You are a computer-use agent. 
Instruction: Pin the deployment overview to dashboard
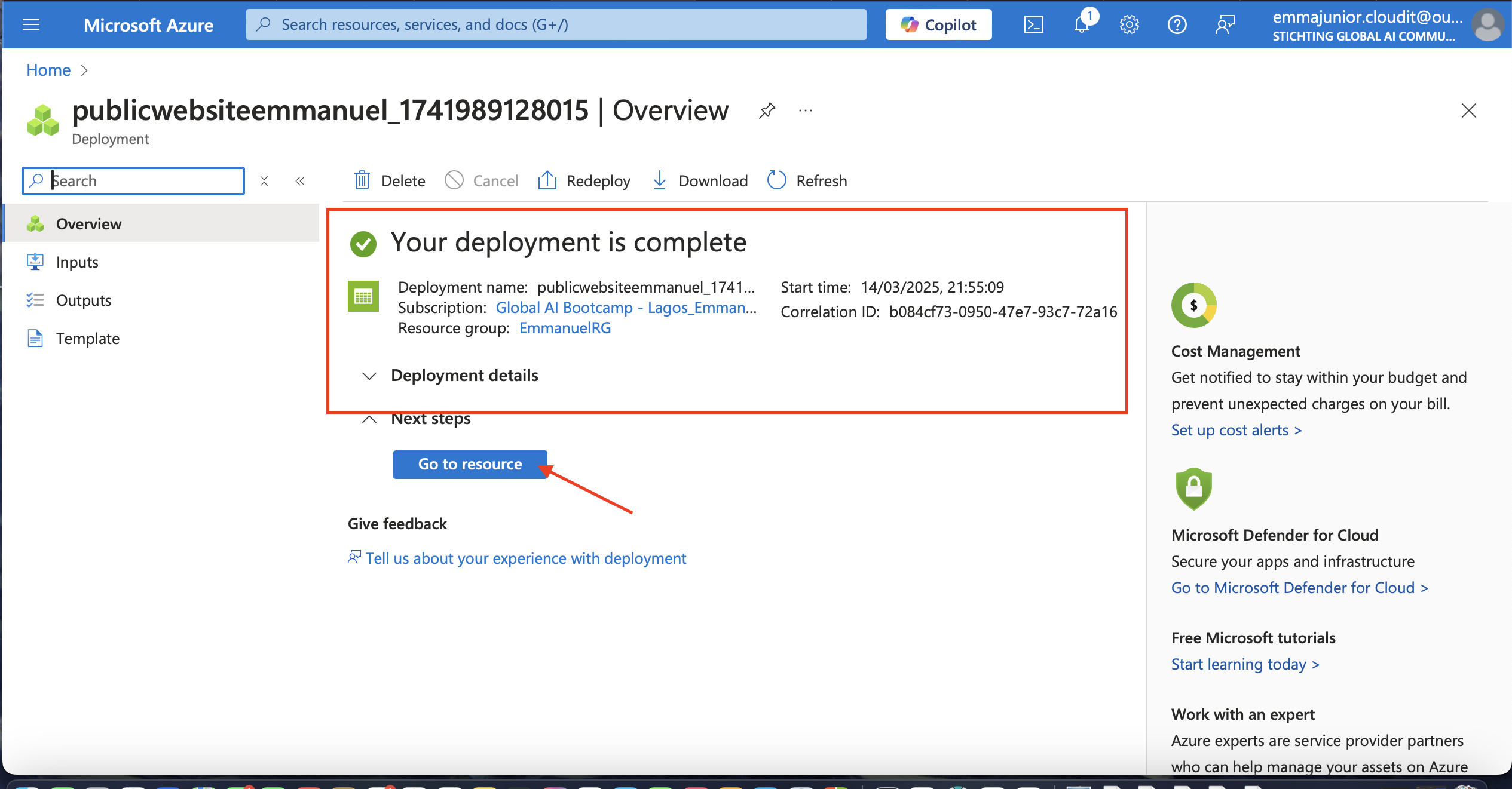[x=767, y=110]
